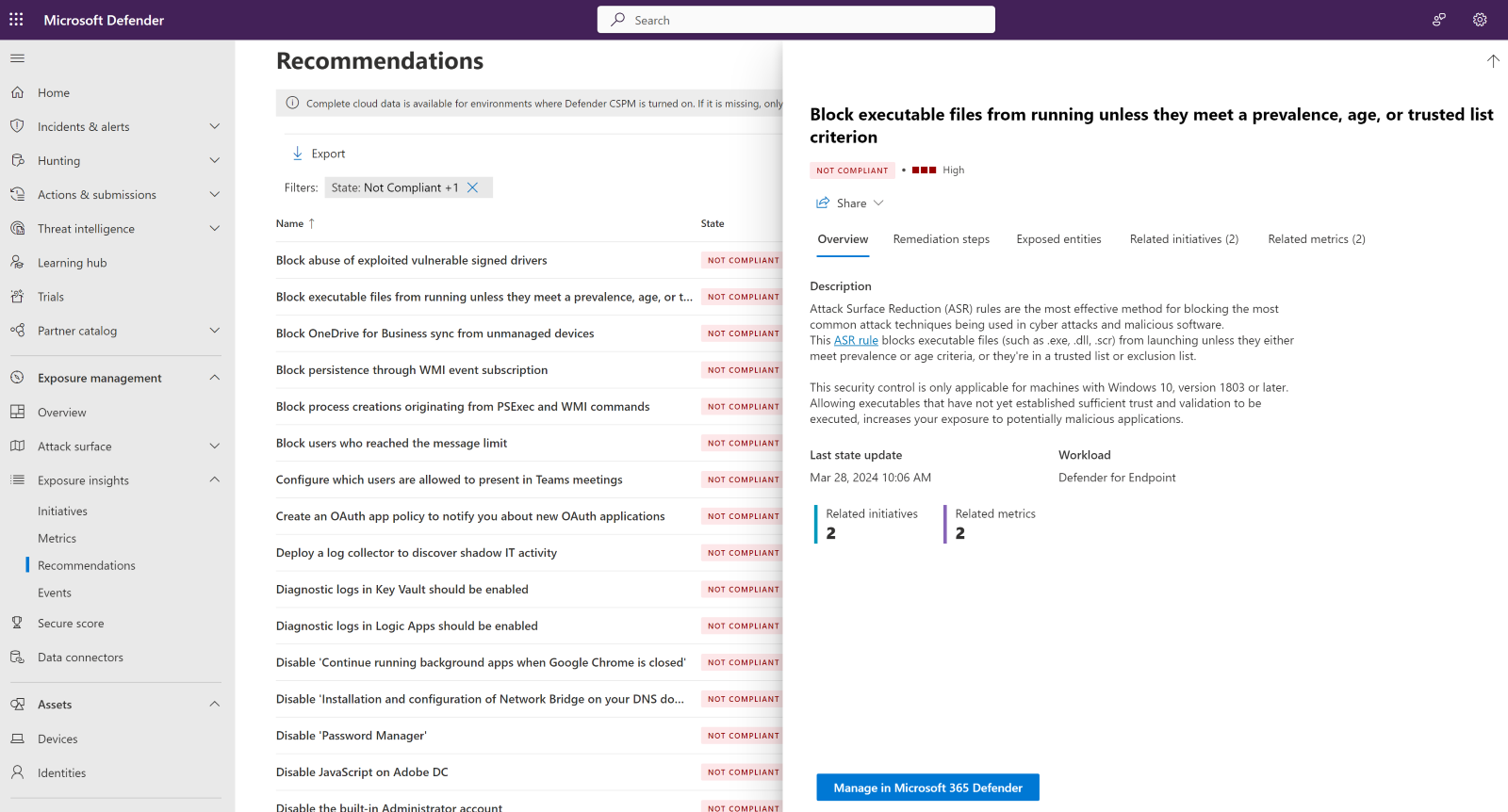Collapse the Exposure insights section
This screenshot has width=1508, height=812.
[x=215, y=479]
